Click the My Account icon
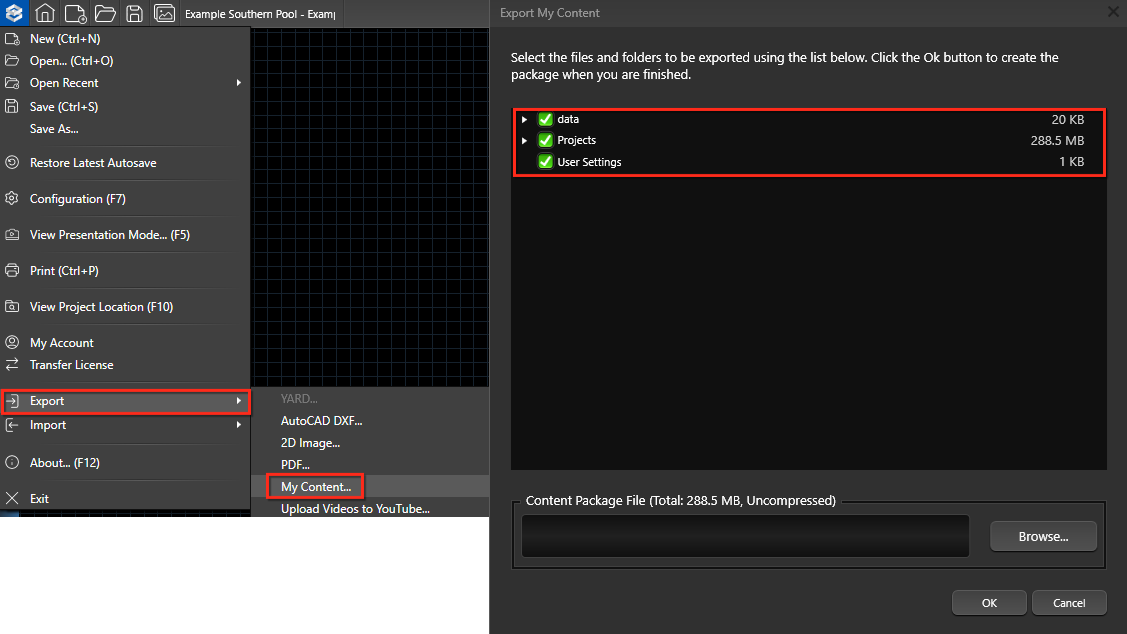 pyautogui.click(x=12, y=342)
